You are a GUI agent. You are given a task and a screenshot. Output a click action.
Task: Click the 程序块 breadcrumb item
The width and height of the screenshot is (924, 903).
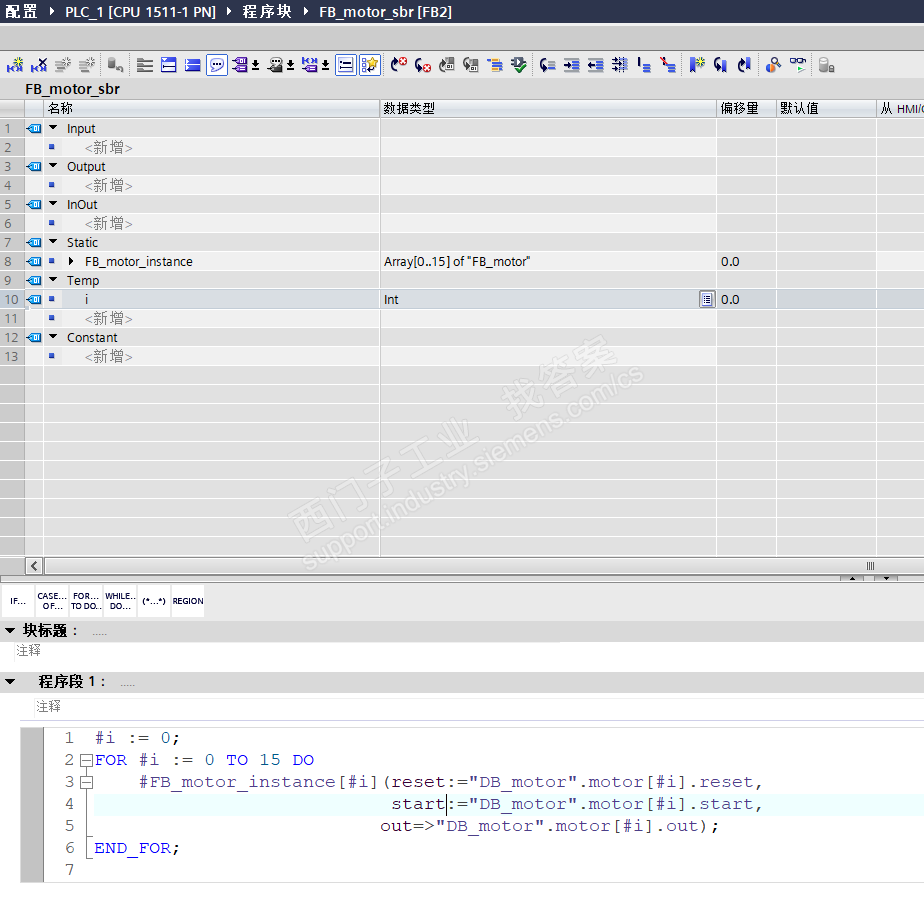click(x=265, y=12)
